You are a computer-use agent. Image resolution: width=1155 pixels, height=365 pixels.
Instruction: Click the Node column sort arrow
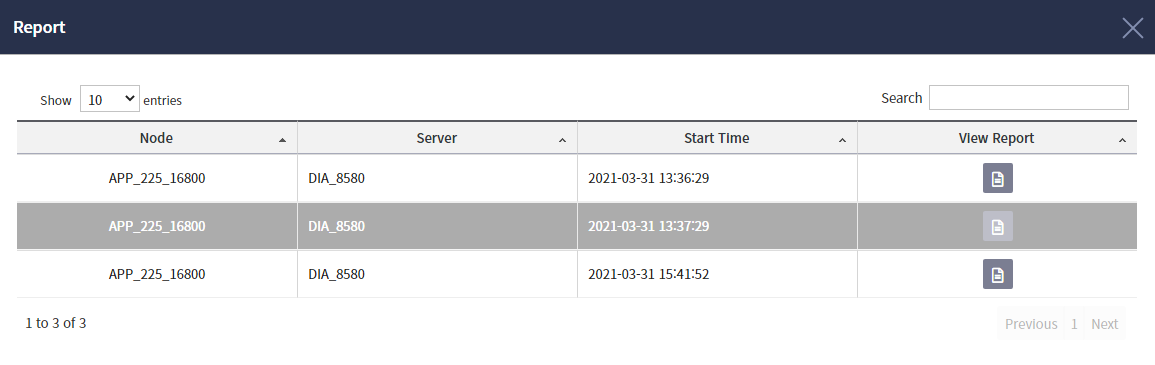click(283, 140)
